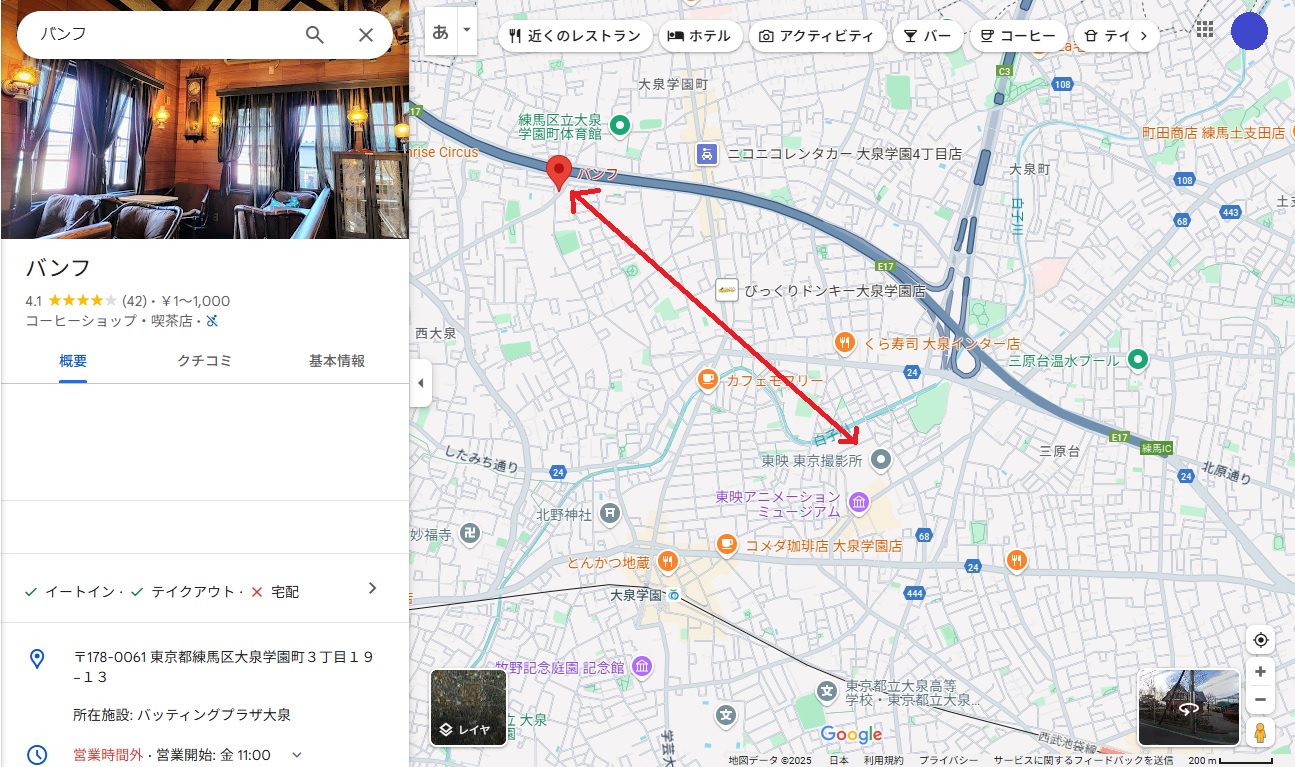Screen dimensions: 1295x767
Task: Open the input language dropdown arrow
Action: point(467,30)
